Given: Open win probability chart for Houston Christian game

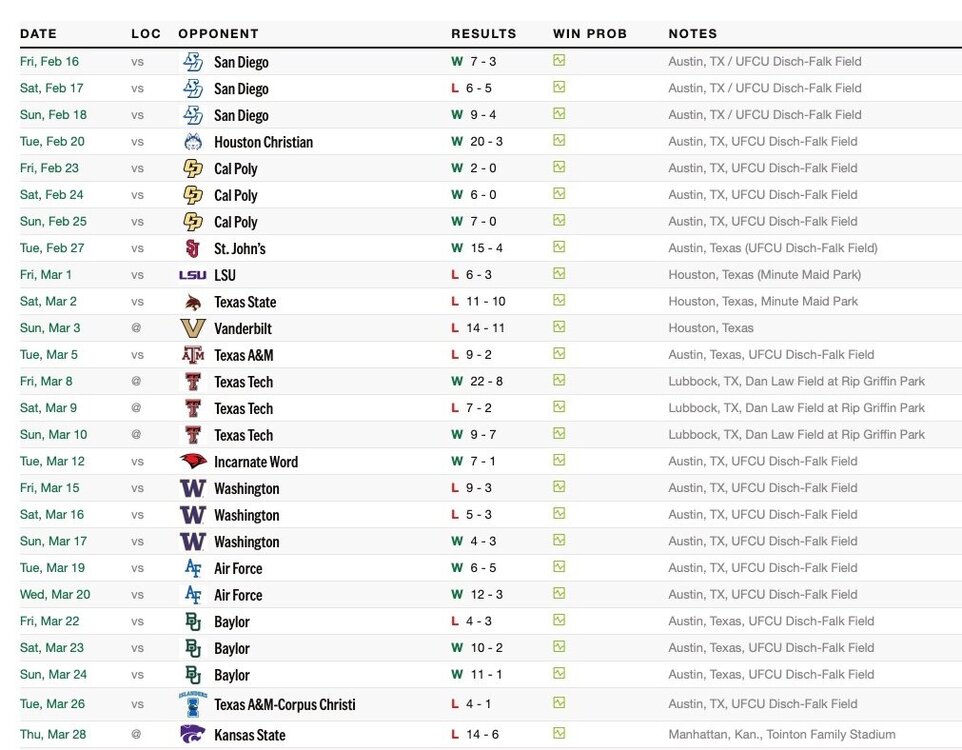Looking at the screenshot, I should coord(559,141).
